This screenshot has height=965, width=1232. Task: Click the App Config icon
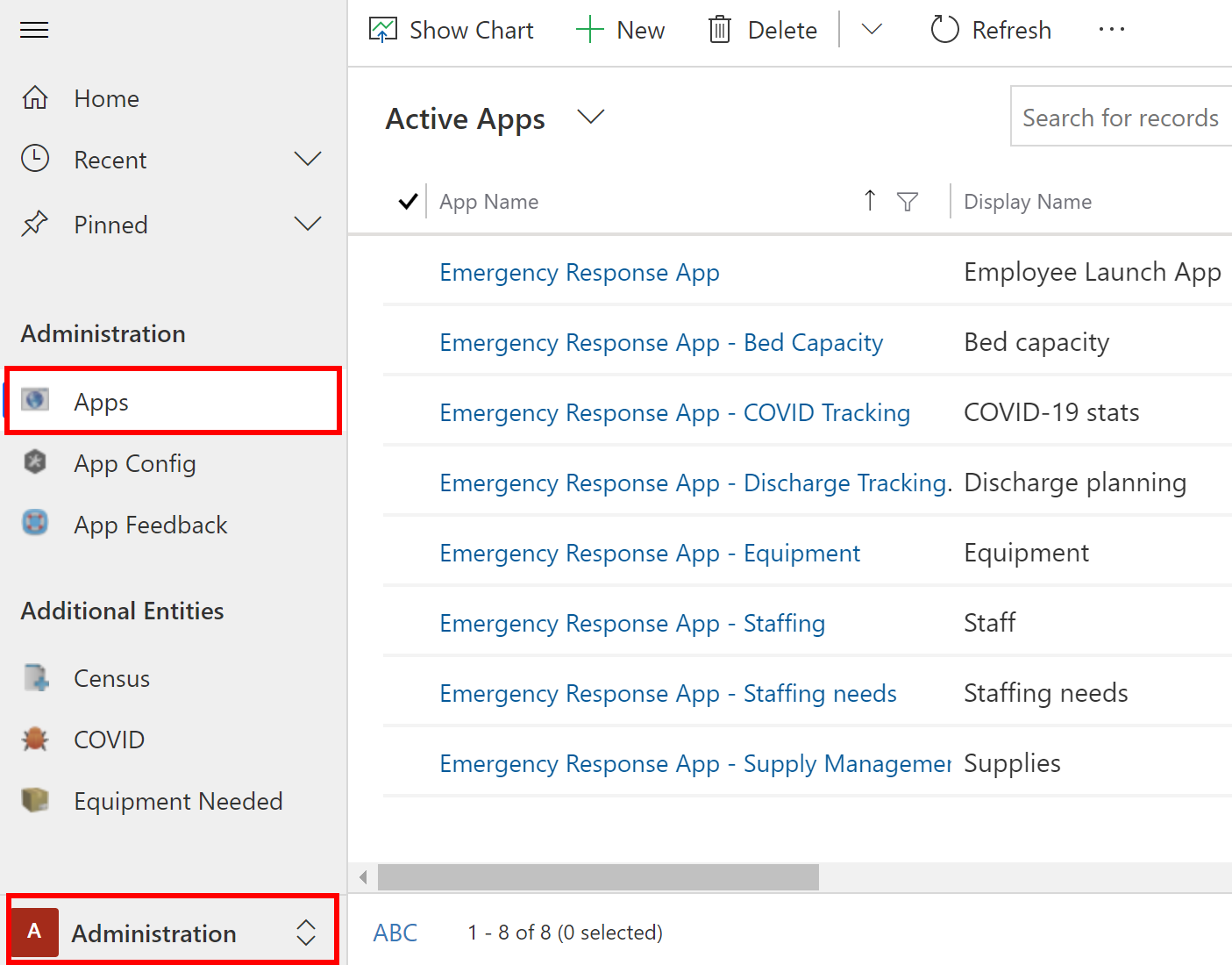[x=35, y=461]
